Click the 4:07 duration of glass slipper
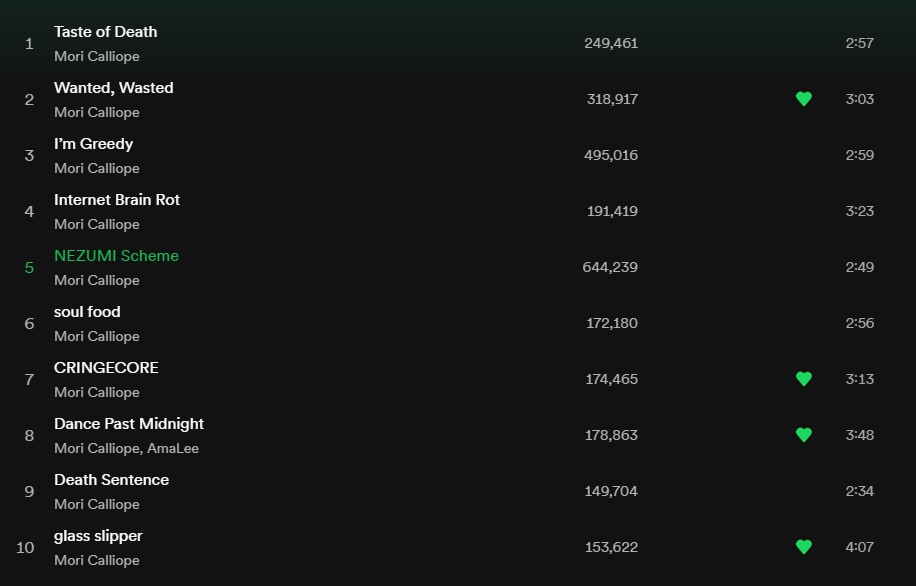 (x=859, y=547)
